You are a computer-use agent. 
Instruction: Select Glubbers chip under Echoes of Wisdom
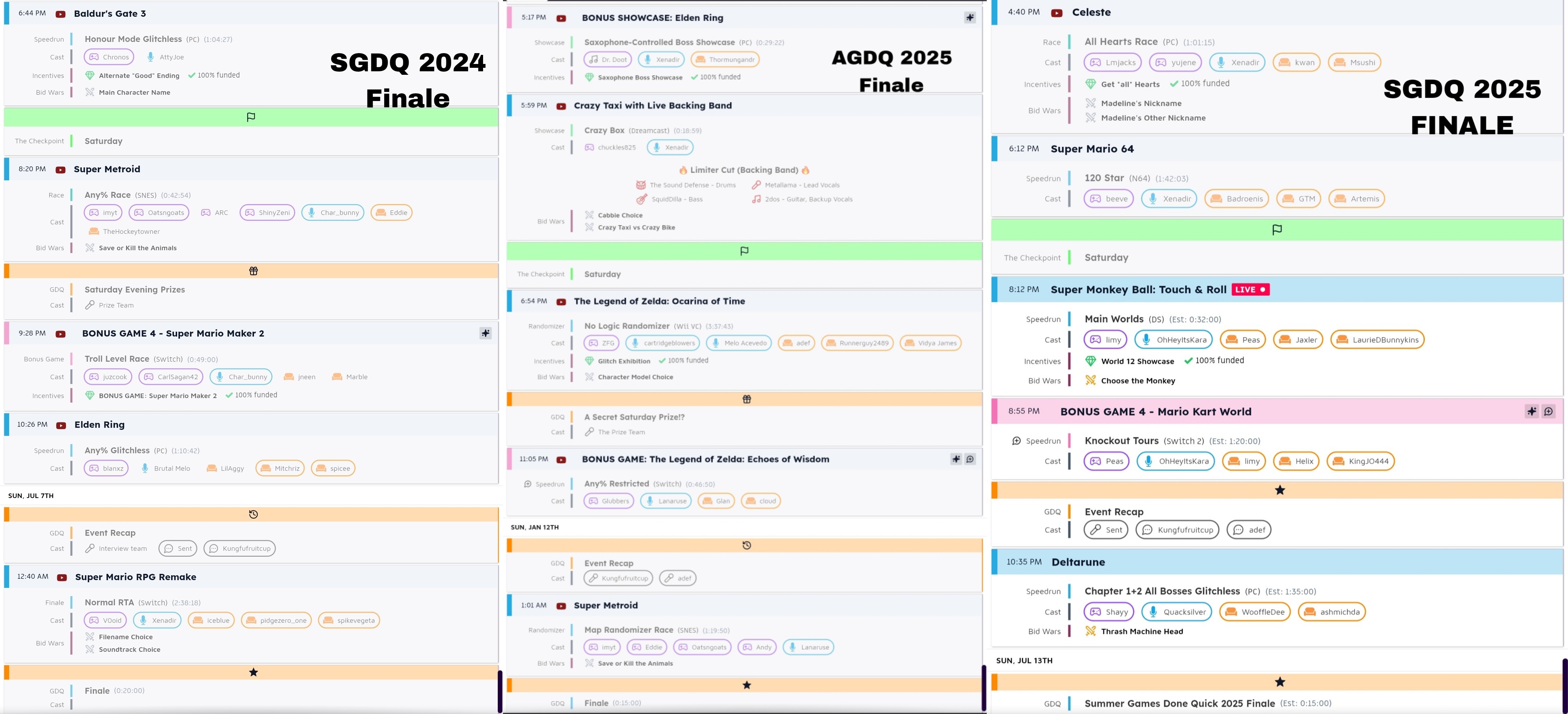609,502
